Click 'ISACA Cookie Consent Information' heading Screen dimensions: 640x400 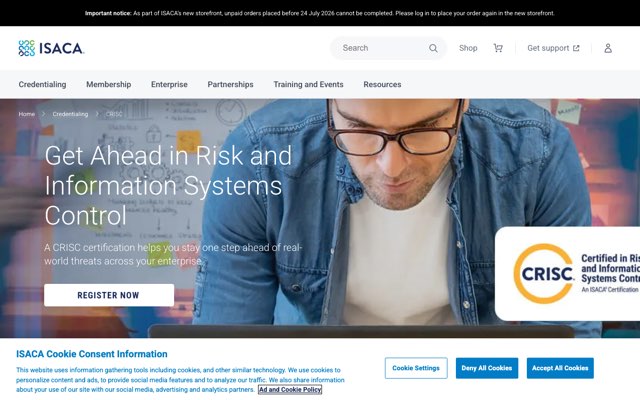pos(92,354)
